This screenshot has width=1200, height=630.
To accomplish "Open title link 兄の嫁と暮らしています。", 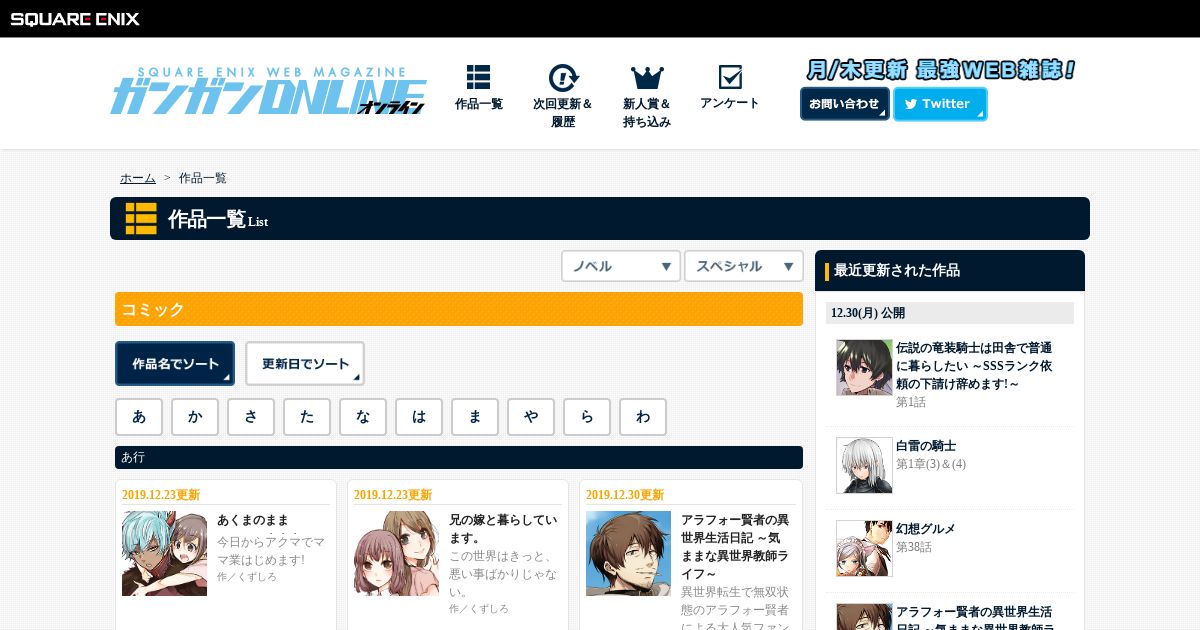I will [x=503, y=529].
